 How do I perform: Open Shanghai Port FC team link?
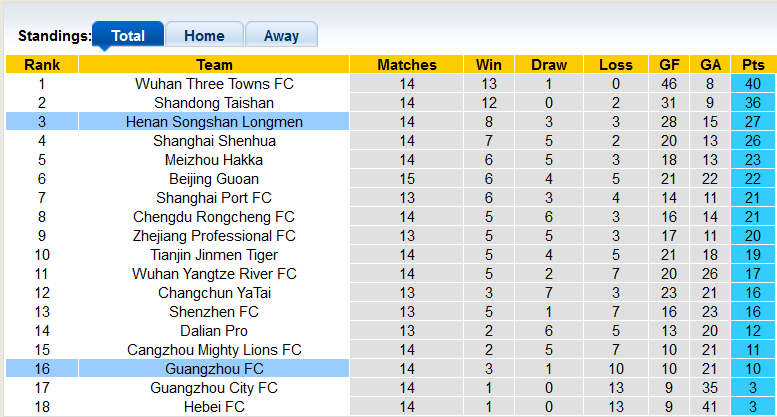(214, 198)
